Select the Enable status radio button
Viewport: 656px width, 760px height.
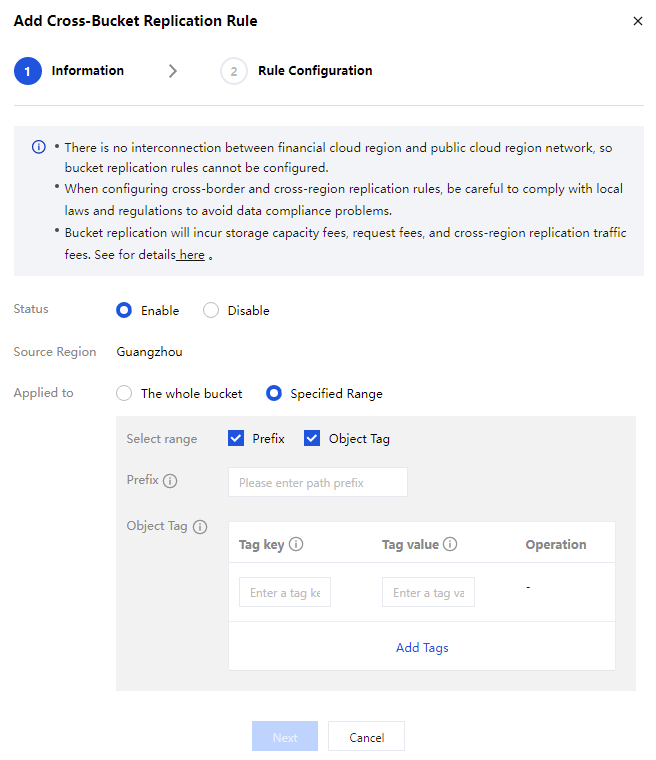click(124, 310)
